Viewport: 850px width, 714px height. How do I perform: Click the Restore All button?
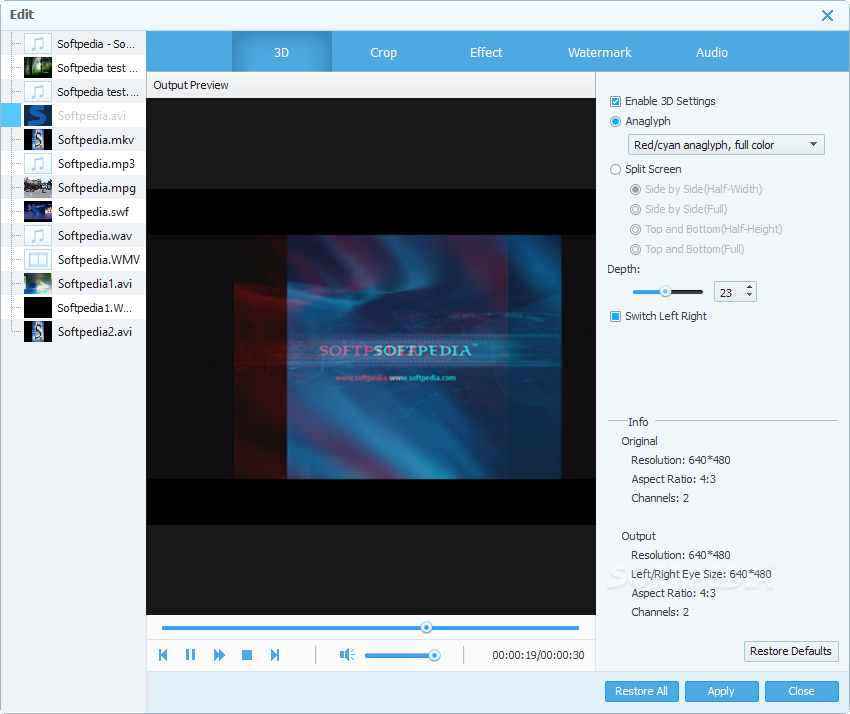point(641,691)
